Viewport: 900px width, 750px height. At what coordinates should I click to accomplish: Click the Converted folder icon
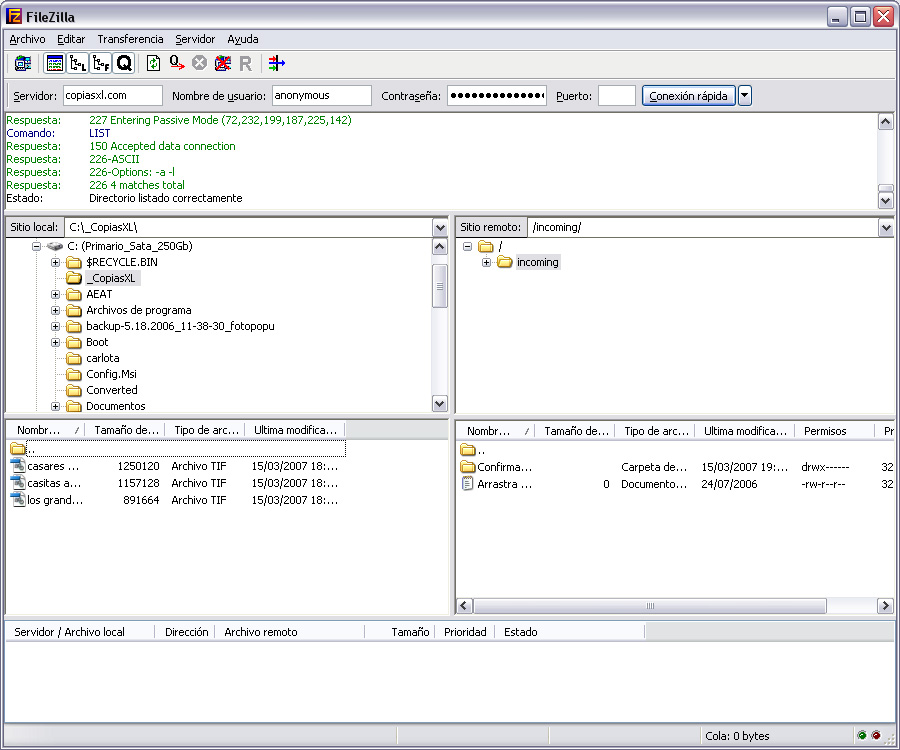click(73, 390)
